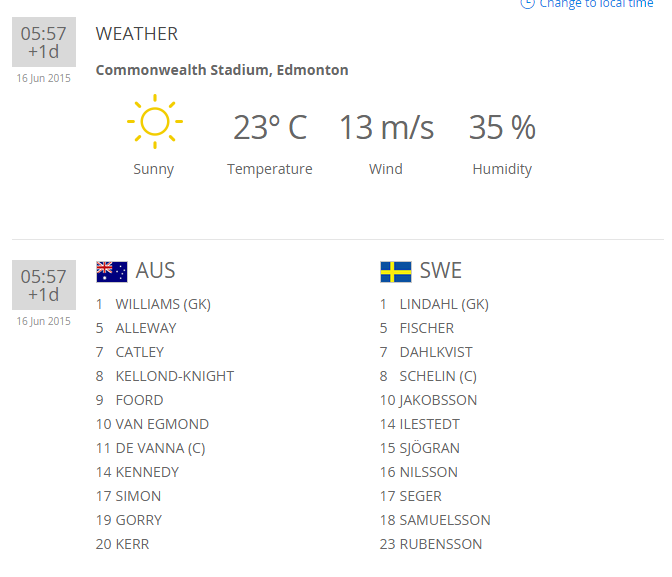Click the 35 % humidity value

(502, 128)
